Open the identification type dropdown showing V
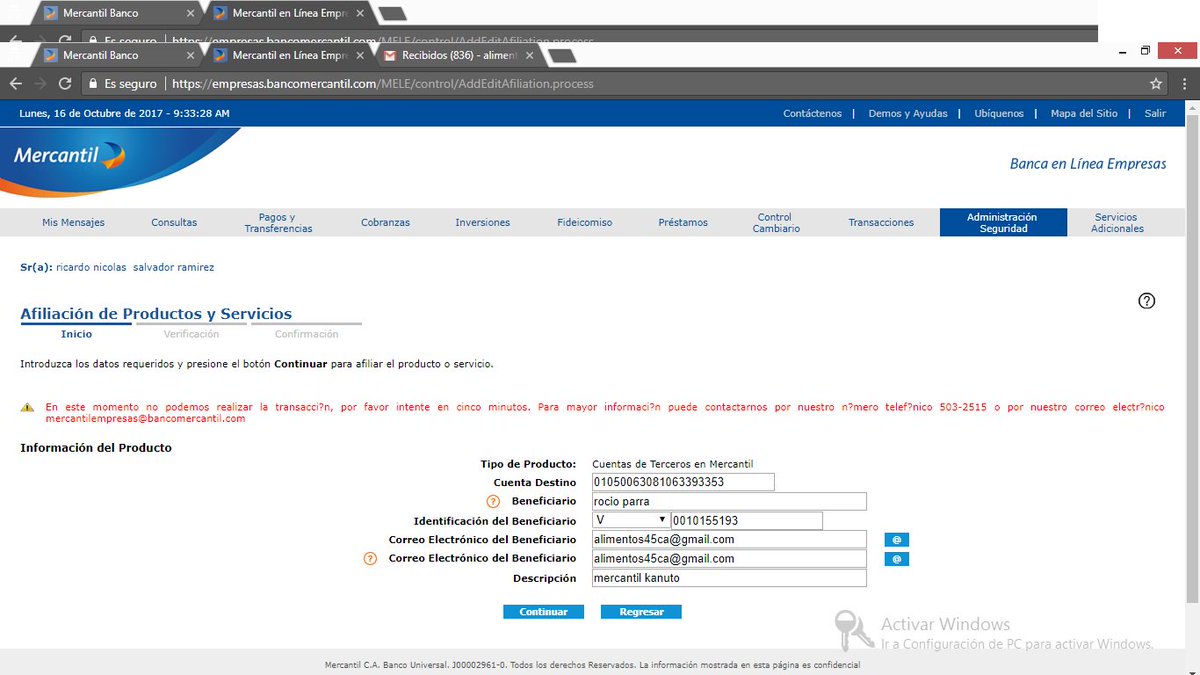Image resolution: width=1200 pixels, height=675 pixels. (631, 520)
